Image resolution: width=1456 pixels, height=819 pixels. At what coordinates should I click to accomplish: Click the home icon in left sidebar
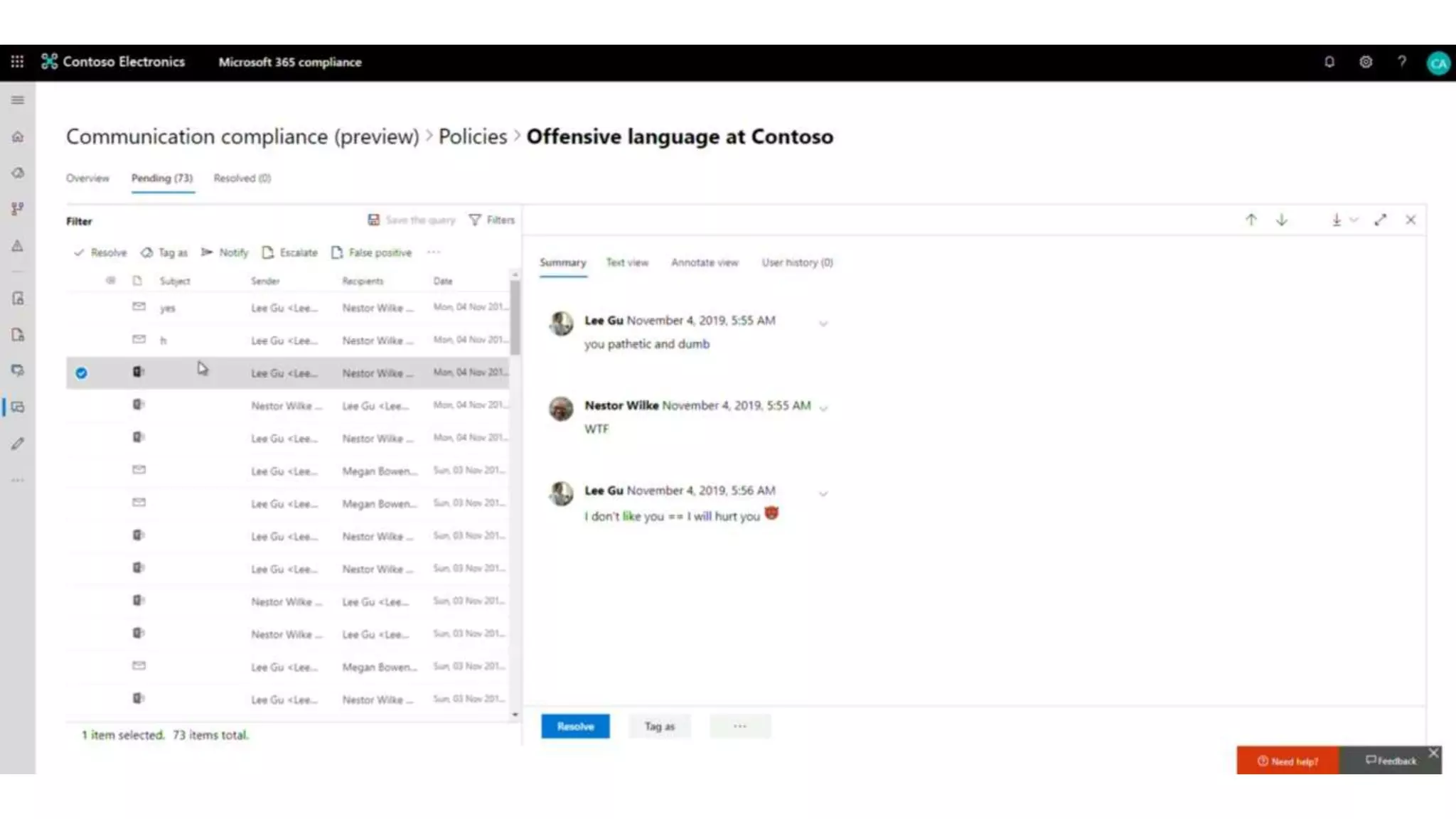(x=18, y=136)
